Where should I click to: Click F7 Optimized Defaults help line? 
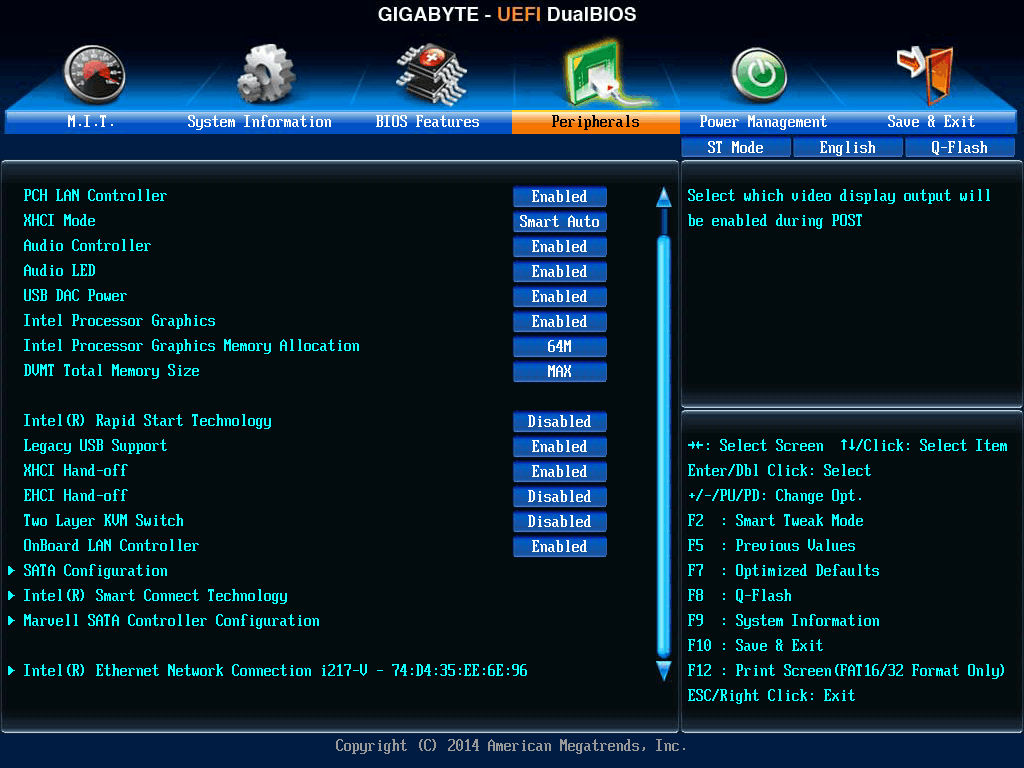(x=784, y=571)
